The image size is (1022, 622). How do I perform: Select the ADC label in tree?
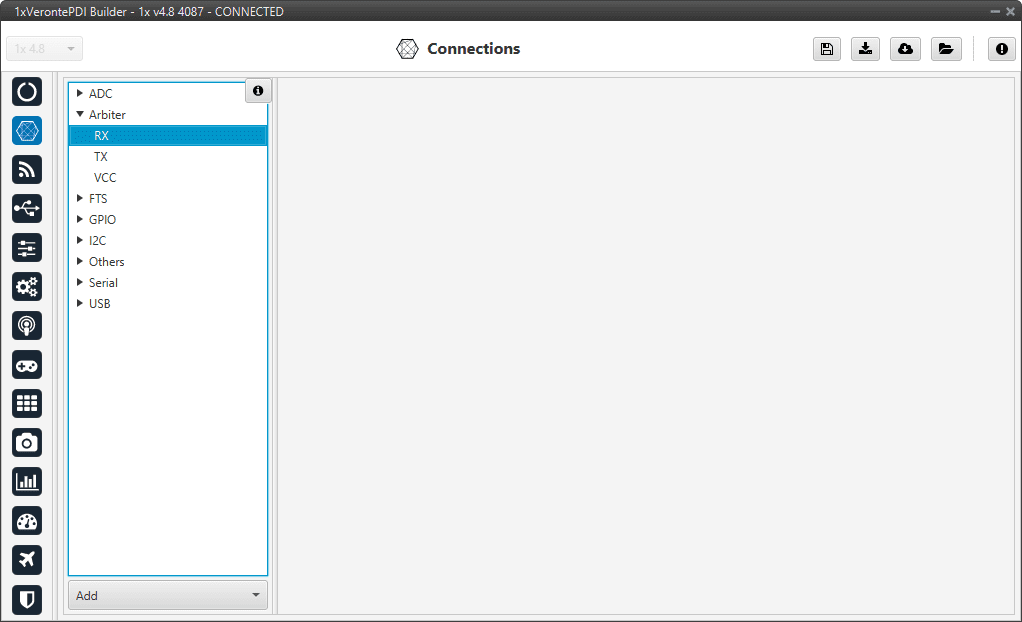[100, 94]
